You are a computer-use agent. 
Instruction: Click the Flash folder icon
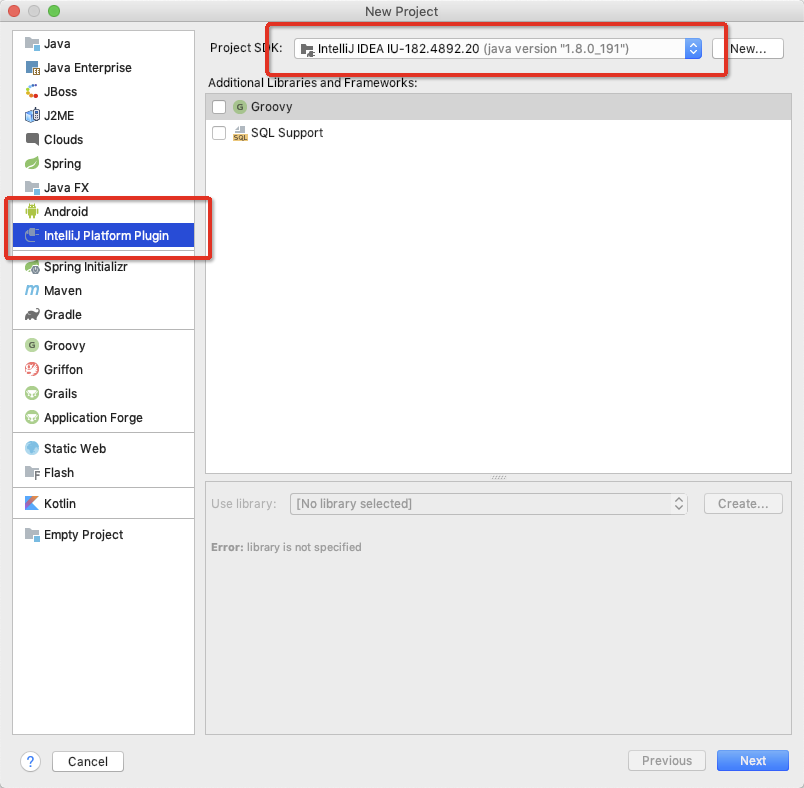(32, 473)
